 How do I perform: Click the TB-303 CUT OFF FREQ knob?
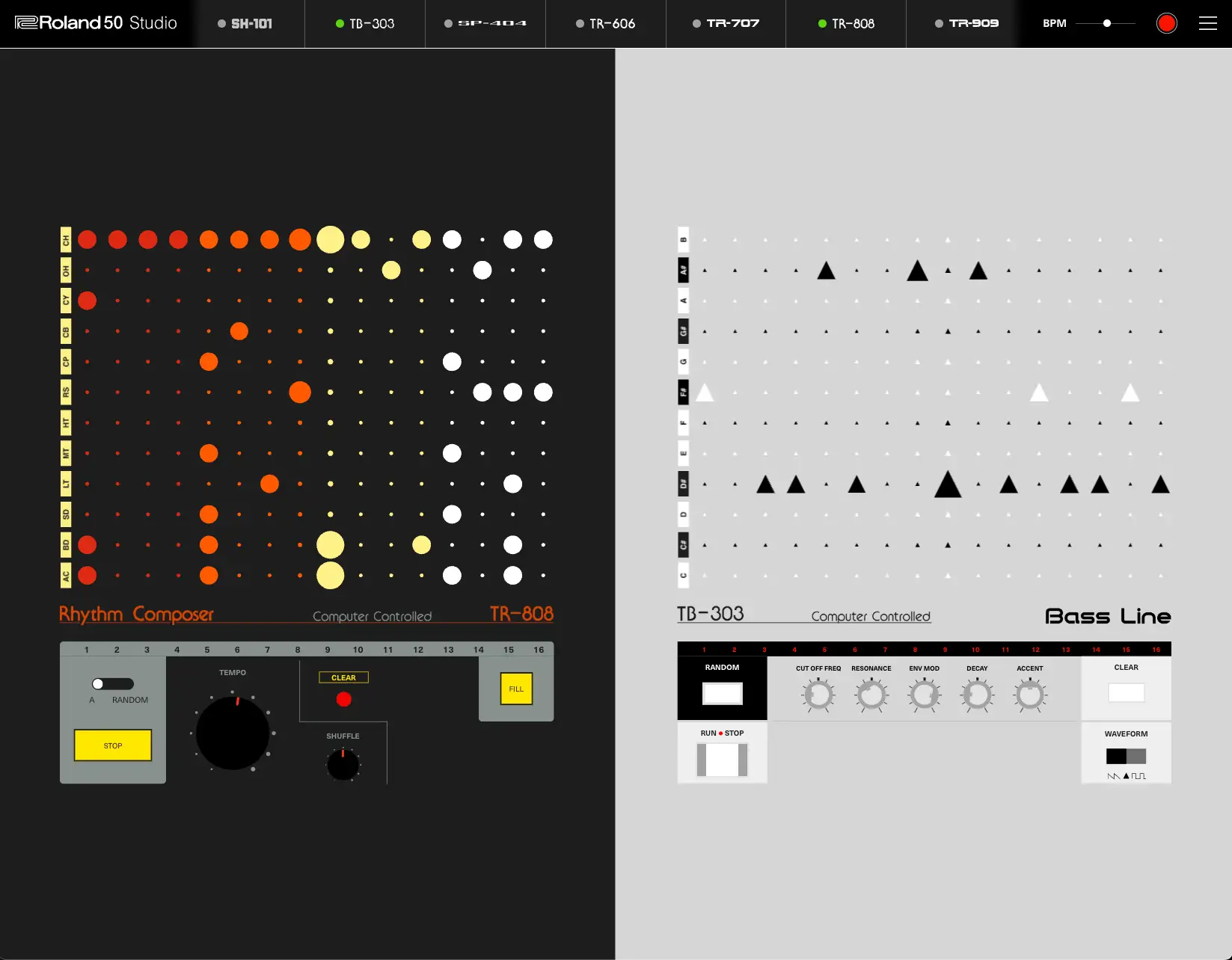coord(818,695)
